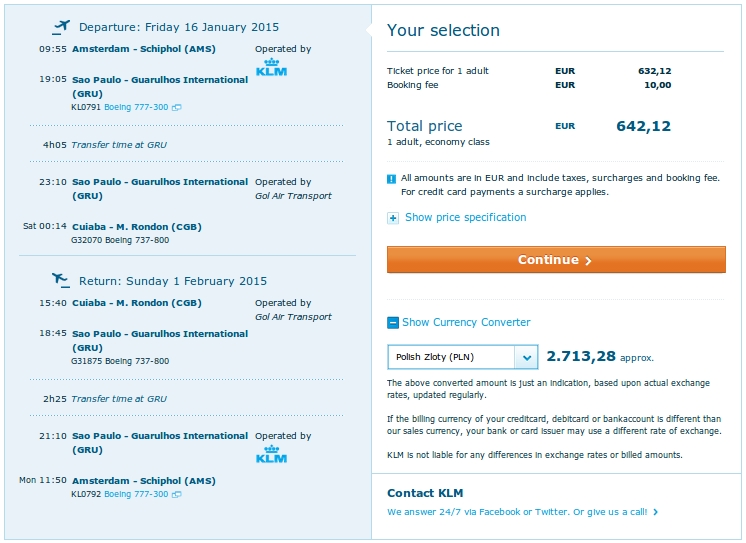Open popup icon next to KL0791 Boeing 777-300
Image resolution: width=746 pixels, height=543 pixels.
click(177, 108)
